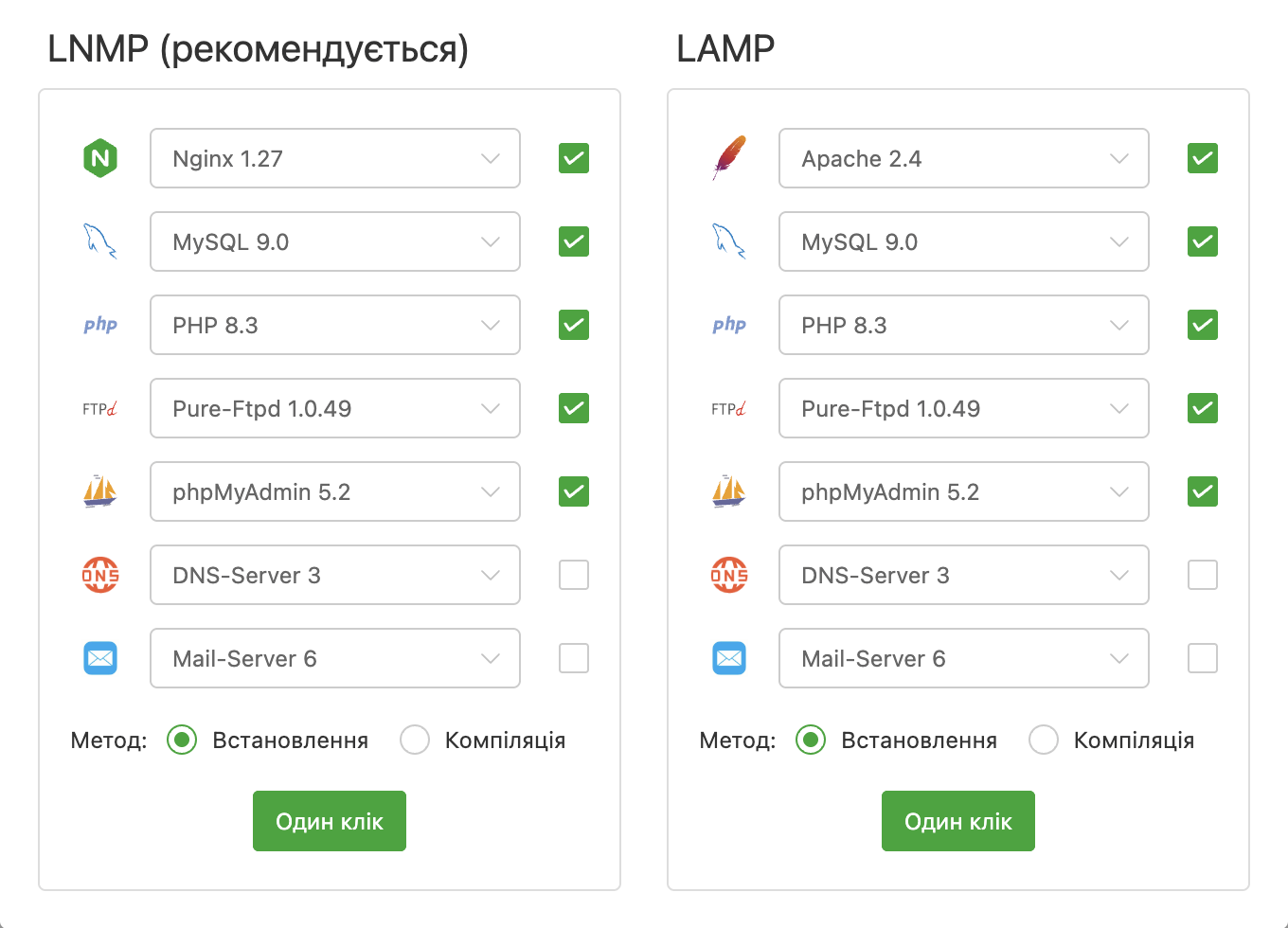Screen dimensions: 1288x928
Task: Open Mail-Server 6 dropdown in LAMP
Action: (964, 658)
